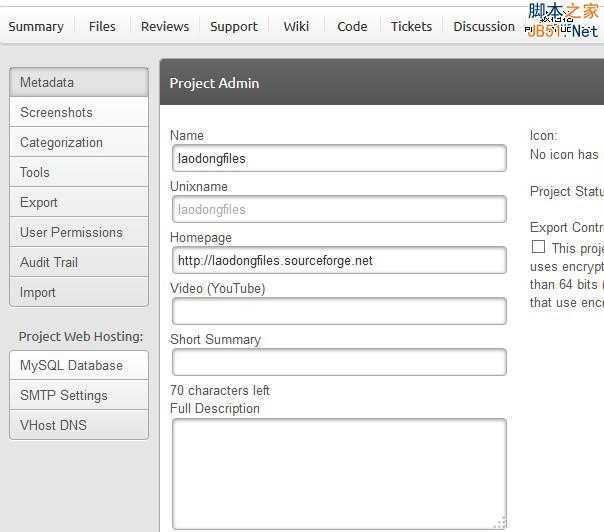Click inside the Full Description textarea

coord(339,474)
